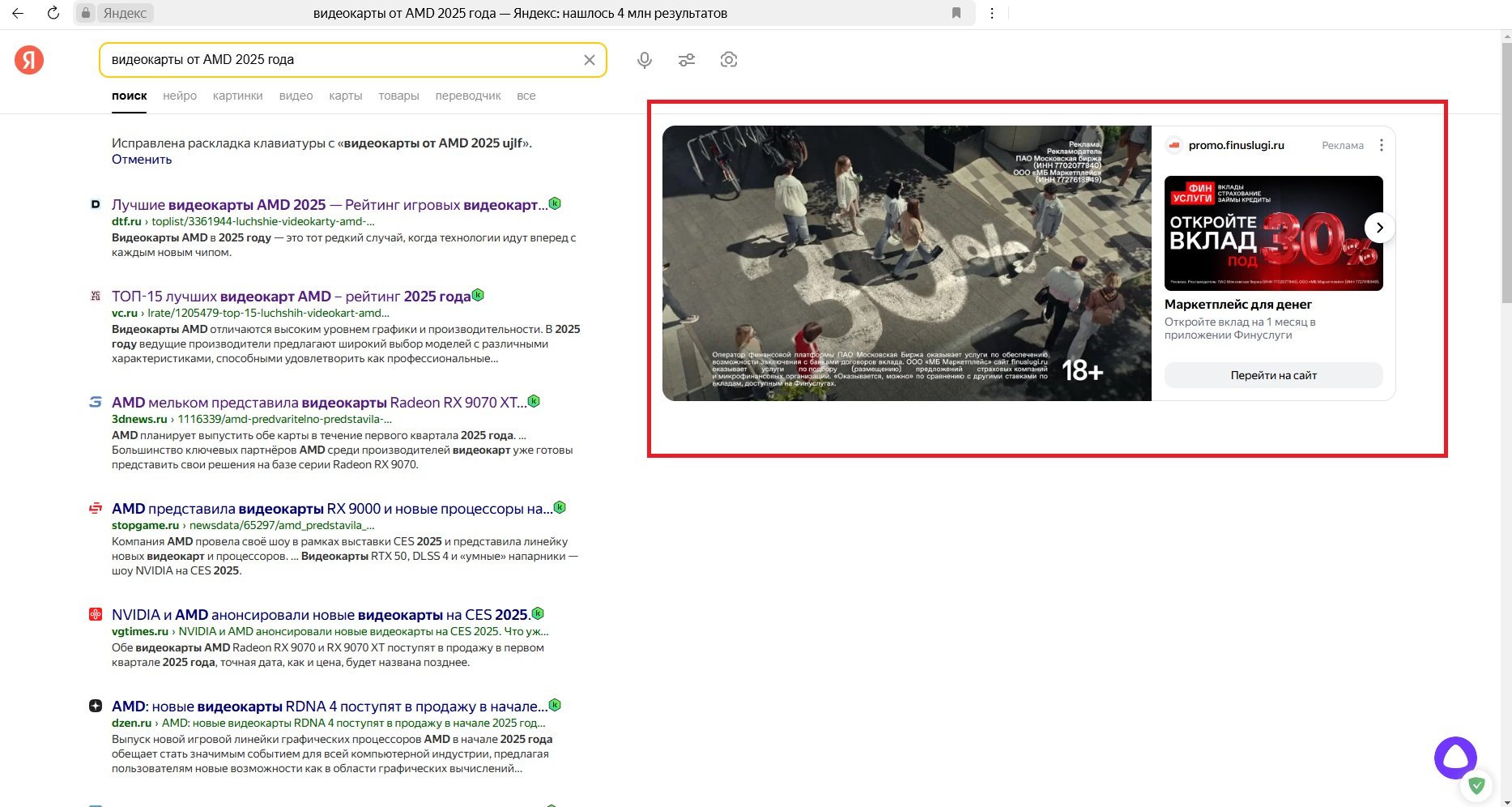The image size is (1512, 807).
Task: Click the Маркетплейс для денег ad title
Action: pos(1238,305)
